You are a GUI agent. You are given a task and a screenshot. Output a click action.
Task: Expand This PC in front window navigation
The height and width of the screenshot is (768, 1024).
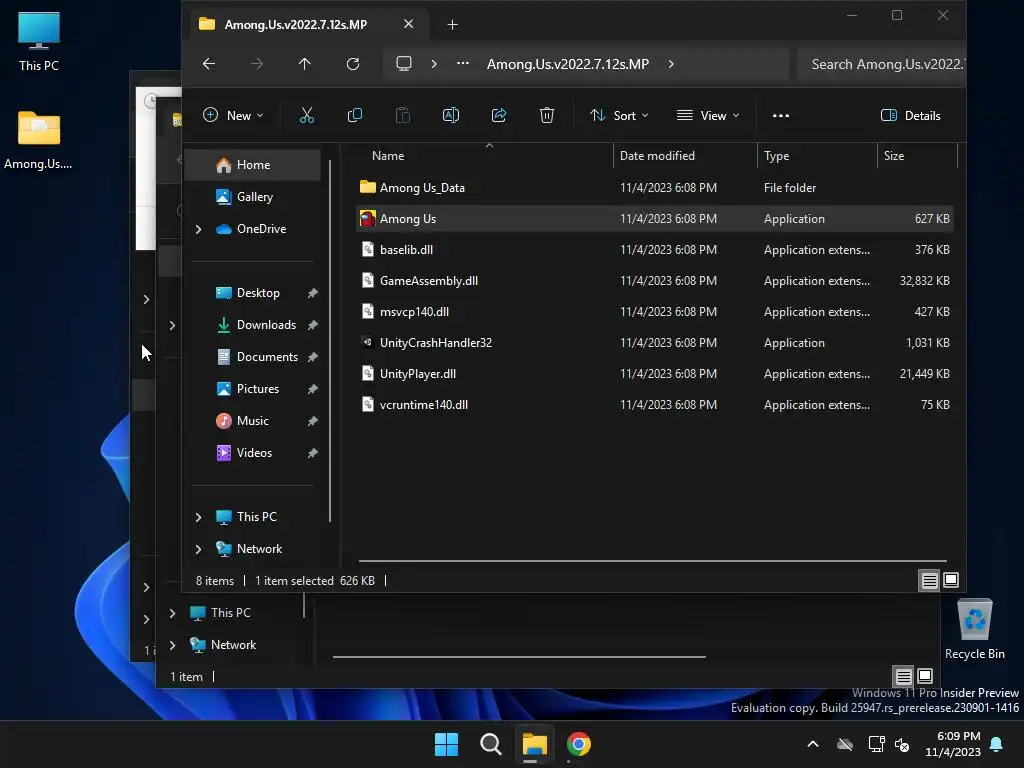coord(199,517)
